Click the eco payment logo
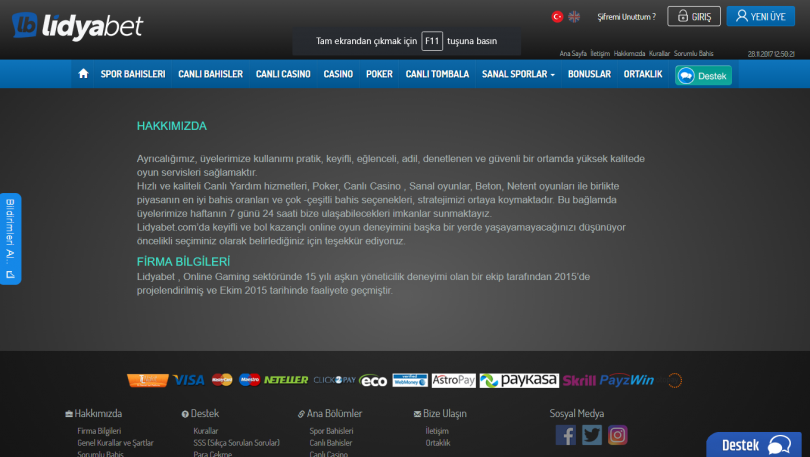This screenshot has width=810, height=457. pyautogui.click(x=373, y=381)
